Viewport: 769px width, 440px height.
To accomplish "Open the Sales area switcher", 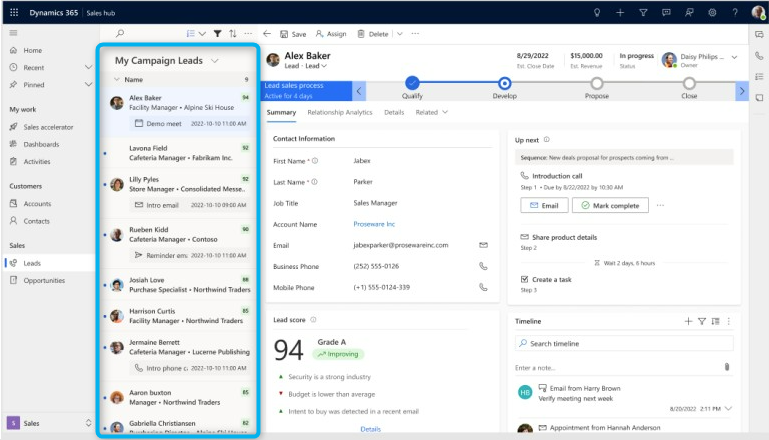I will tap(49, 423).
